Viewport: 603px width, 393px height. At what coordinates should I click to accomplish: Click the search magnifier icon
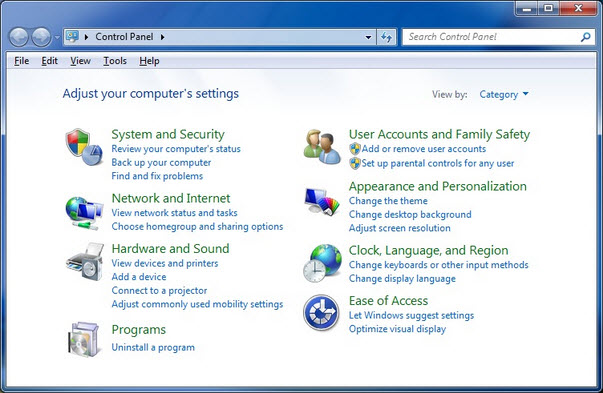585,37
